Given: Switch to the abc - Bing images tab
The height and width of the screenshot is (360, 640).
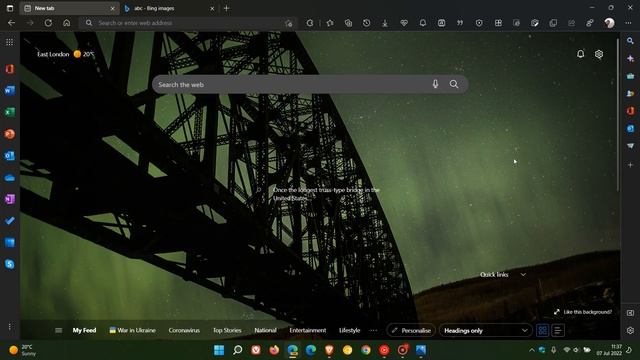Looking at the screenshot, I should [x=169, y=8].
